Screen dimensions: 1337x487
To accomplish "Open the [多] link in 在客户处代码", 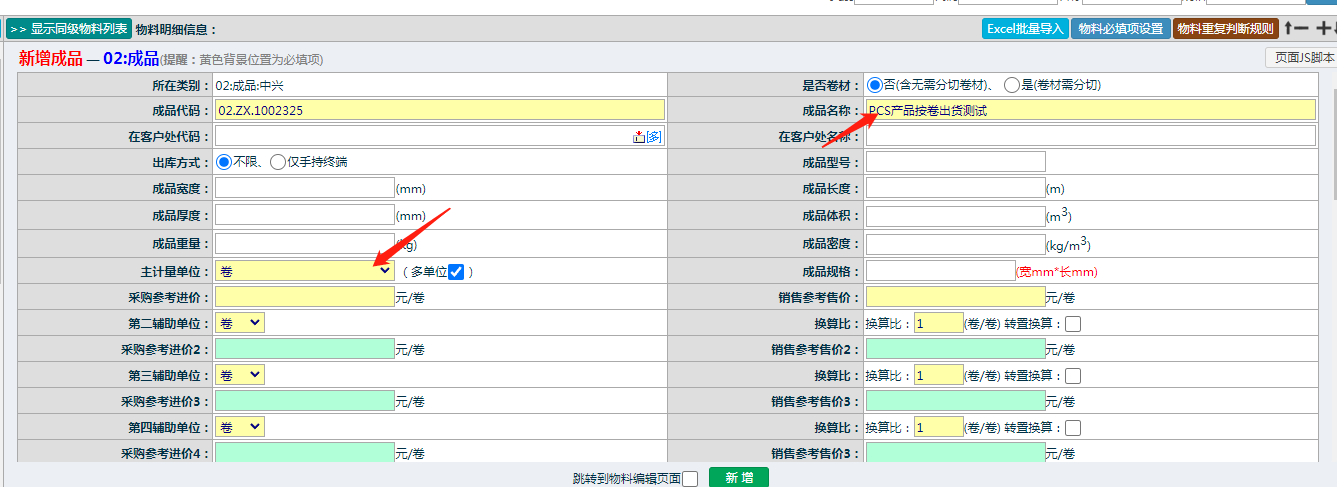I will coord(654,137).
